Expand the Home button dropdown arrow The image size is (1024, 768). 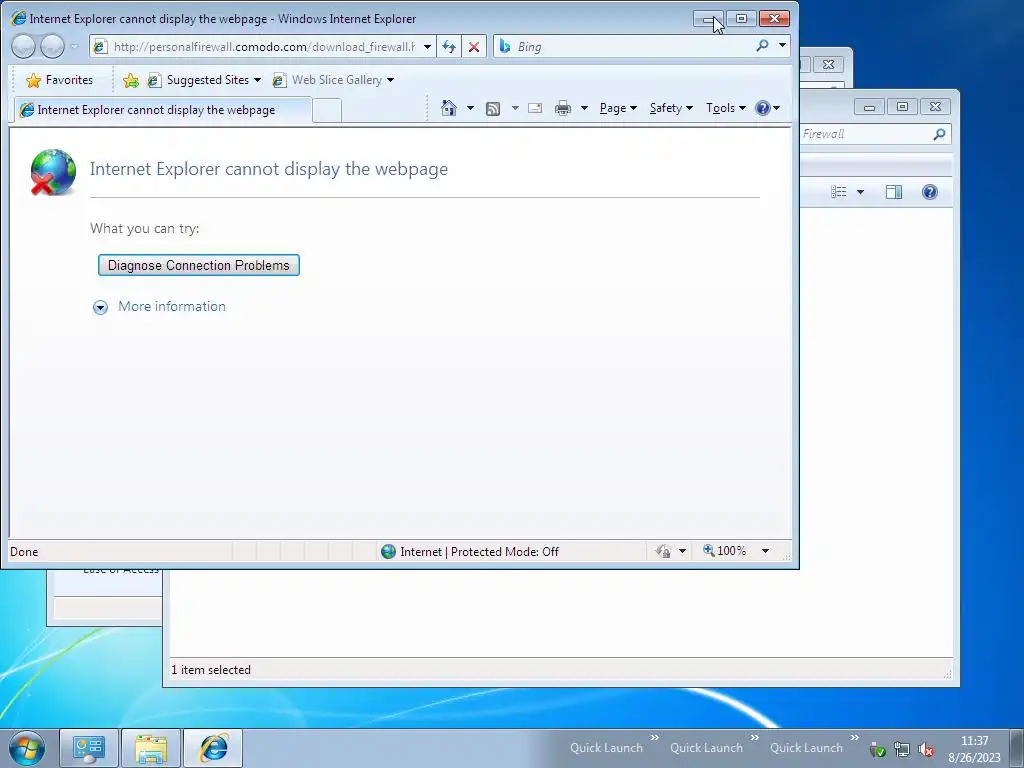pyautogui.click(x=470, y=108)
